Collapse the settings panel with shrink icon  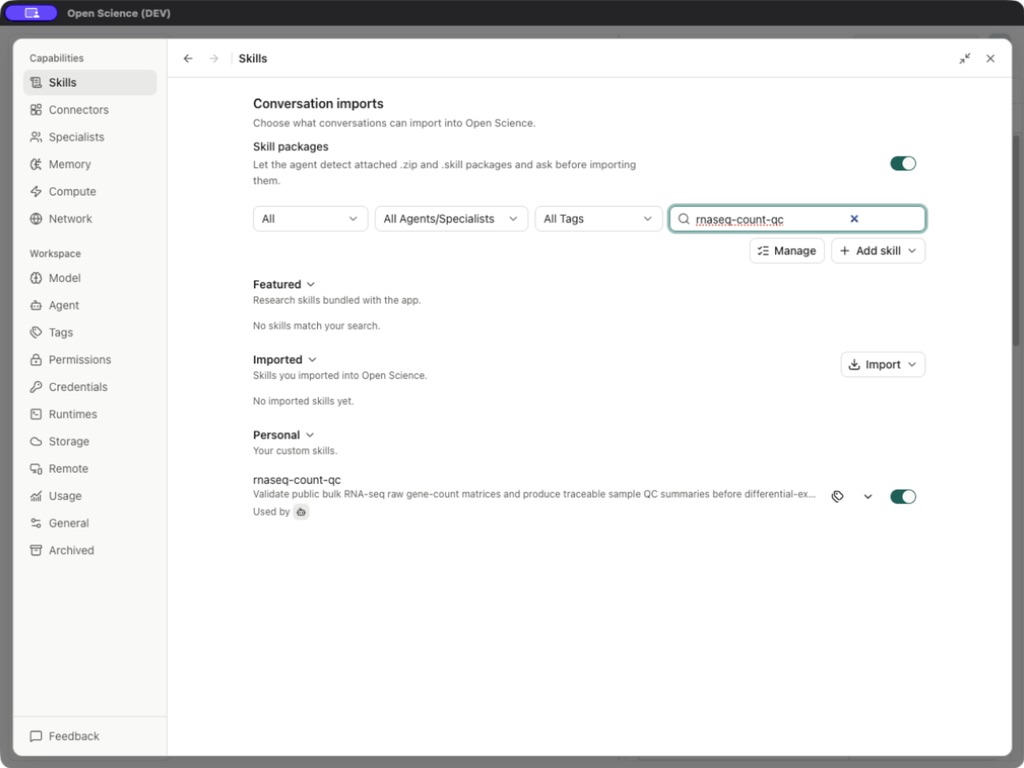[x=965, y=59]
